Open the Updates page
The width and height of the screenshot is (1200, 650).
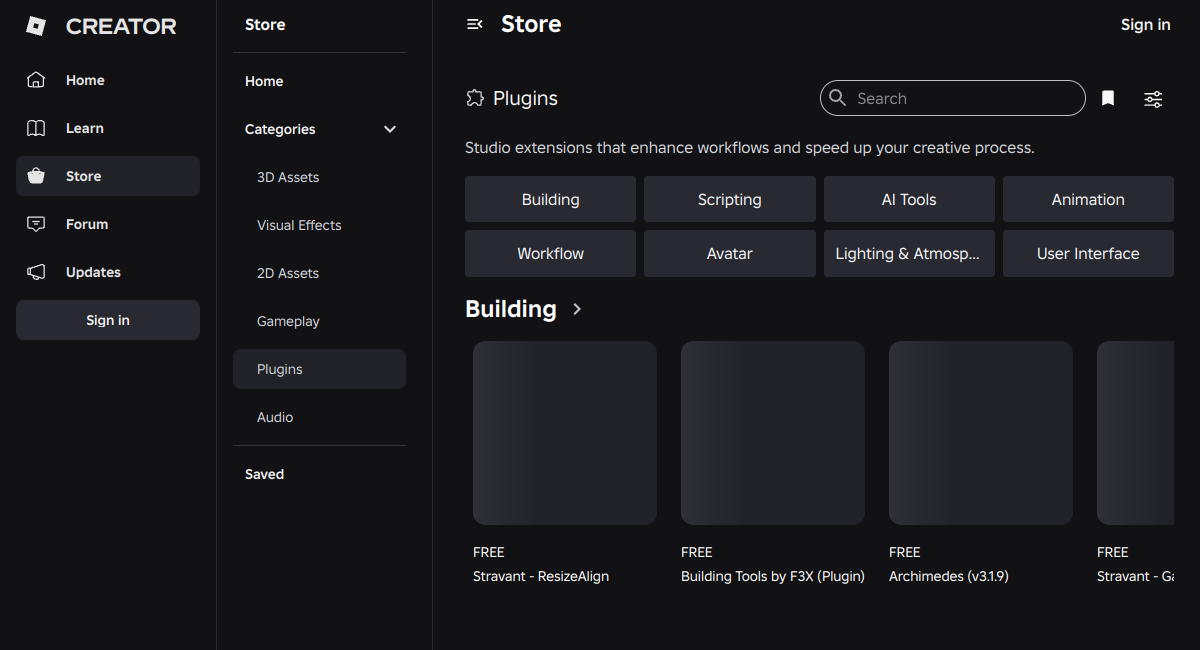coord(108,272)
